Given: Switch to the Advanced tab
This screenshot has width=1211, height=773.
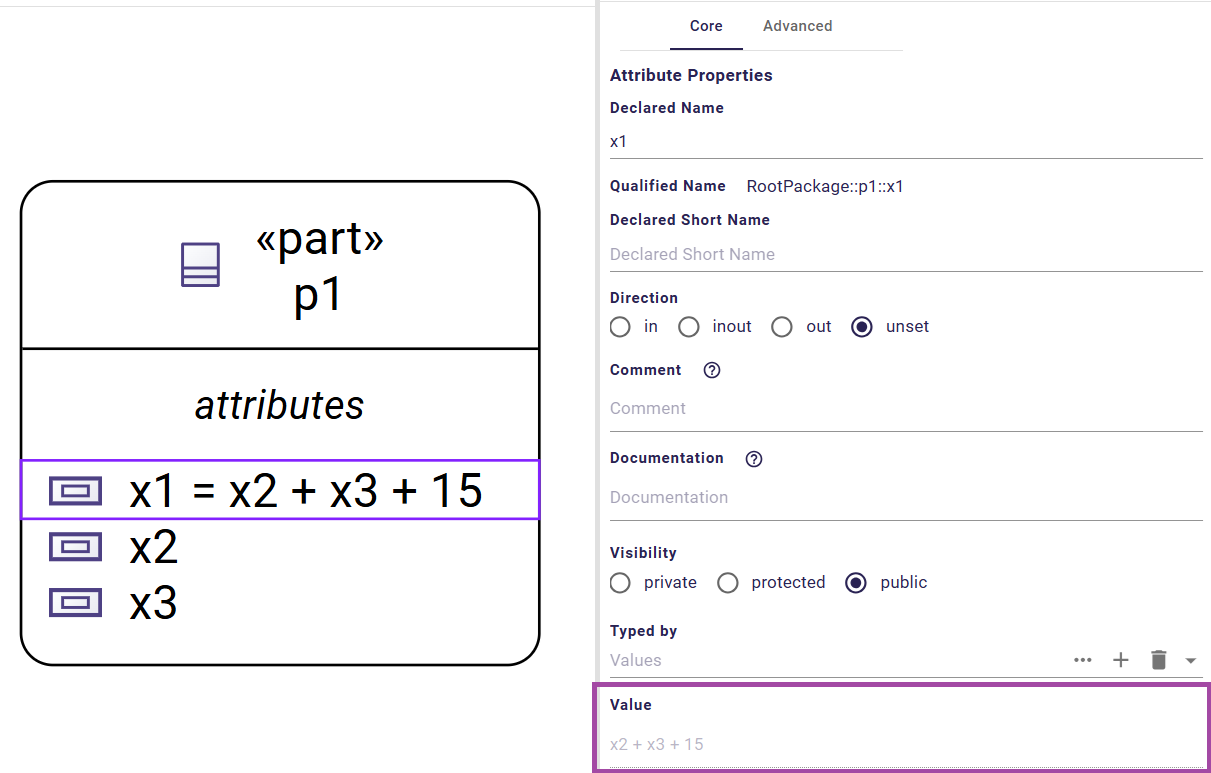Looking at the screenshot, I should coord(797,26).
